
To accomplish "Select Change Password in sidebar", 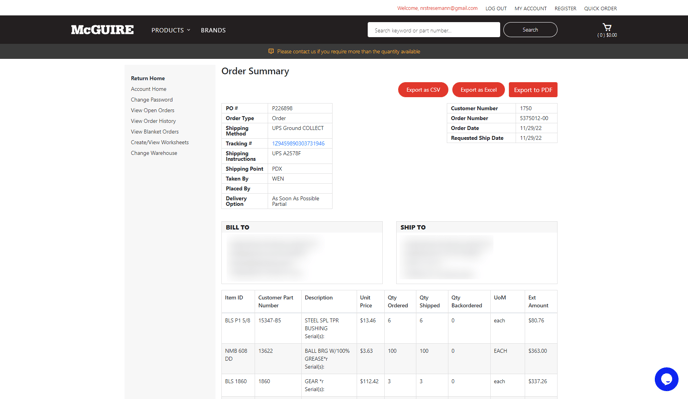I will 152,100.
